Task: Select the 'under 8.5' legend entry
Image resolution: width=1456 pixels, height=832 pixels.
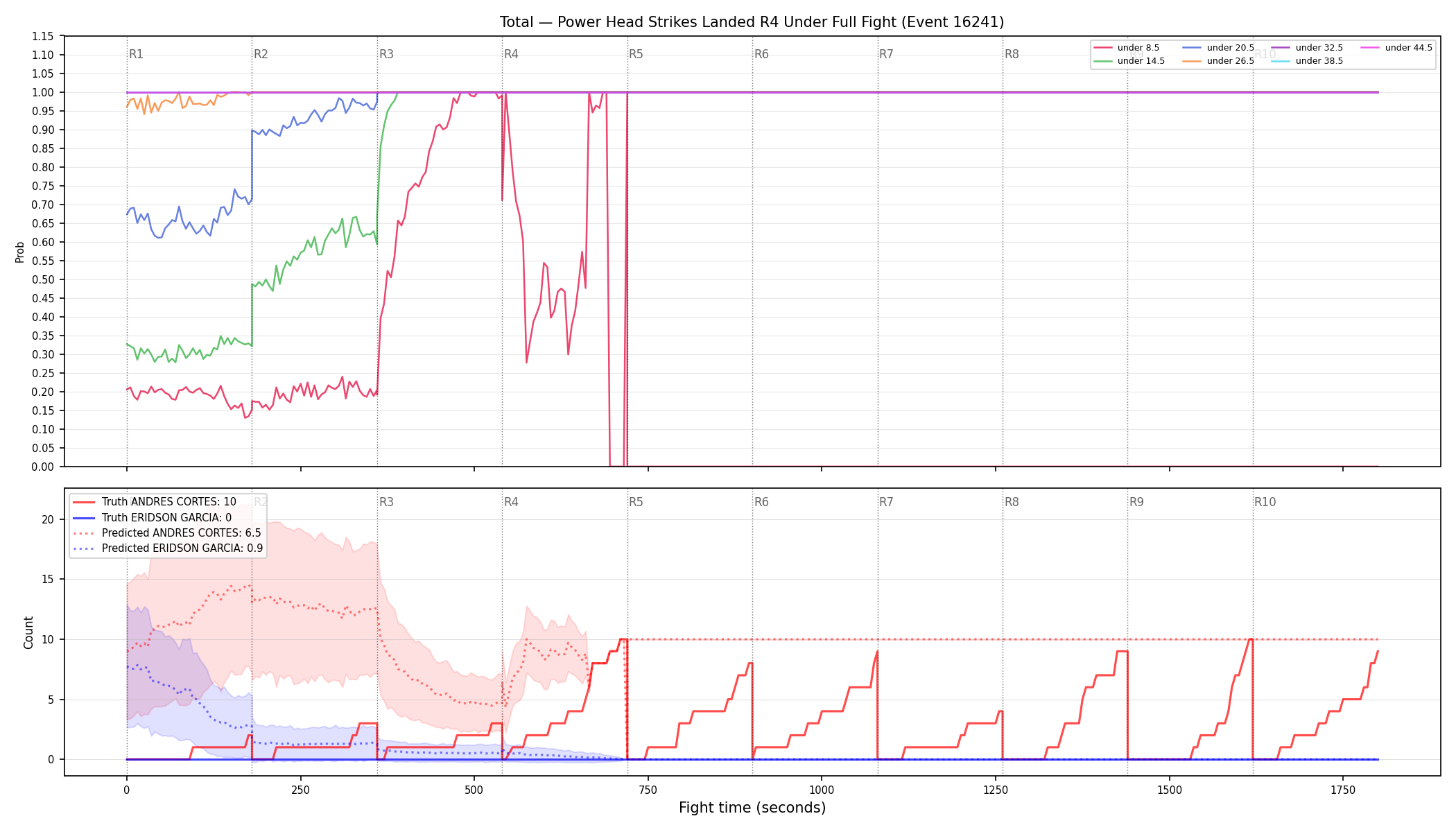Action: (x=1127, y=48)
